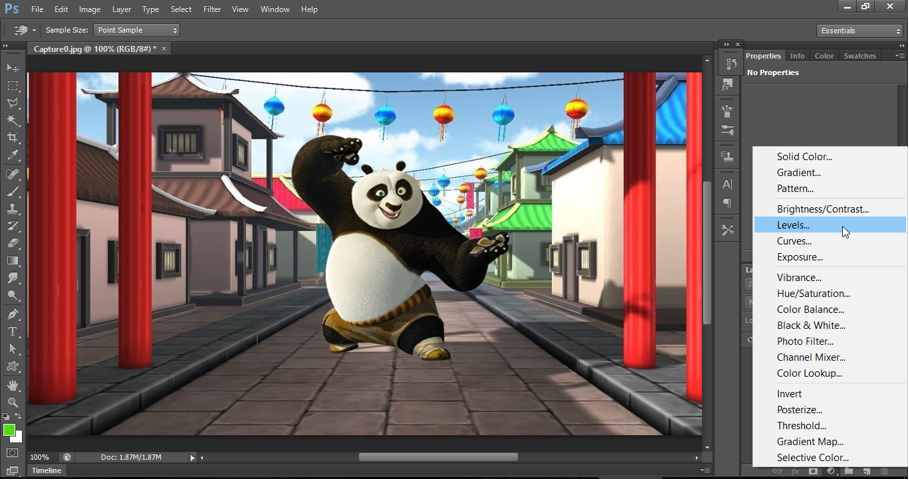Switch to the Info tab
Viewport: 909px width, 480px height.
tap(797, 56)
